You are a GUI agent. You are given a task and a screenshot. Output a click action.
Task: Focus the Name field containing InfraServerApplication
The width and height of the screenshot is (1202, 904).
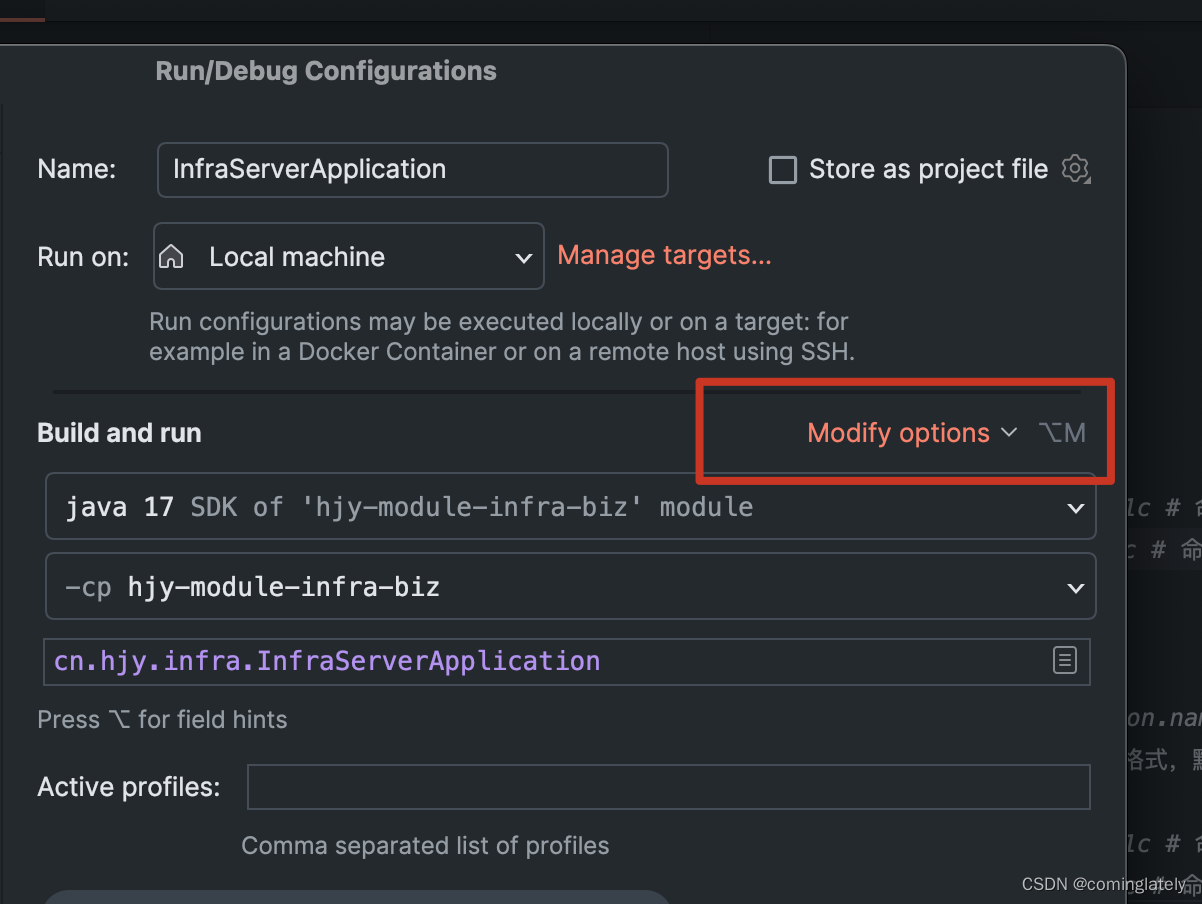click(x=413, y=169)
